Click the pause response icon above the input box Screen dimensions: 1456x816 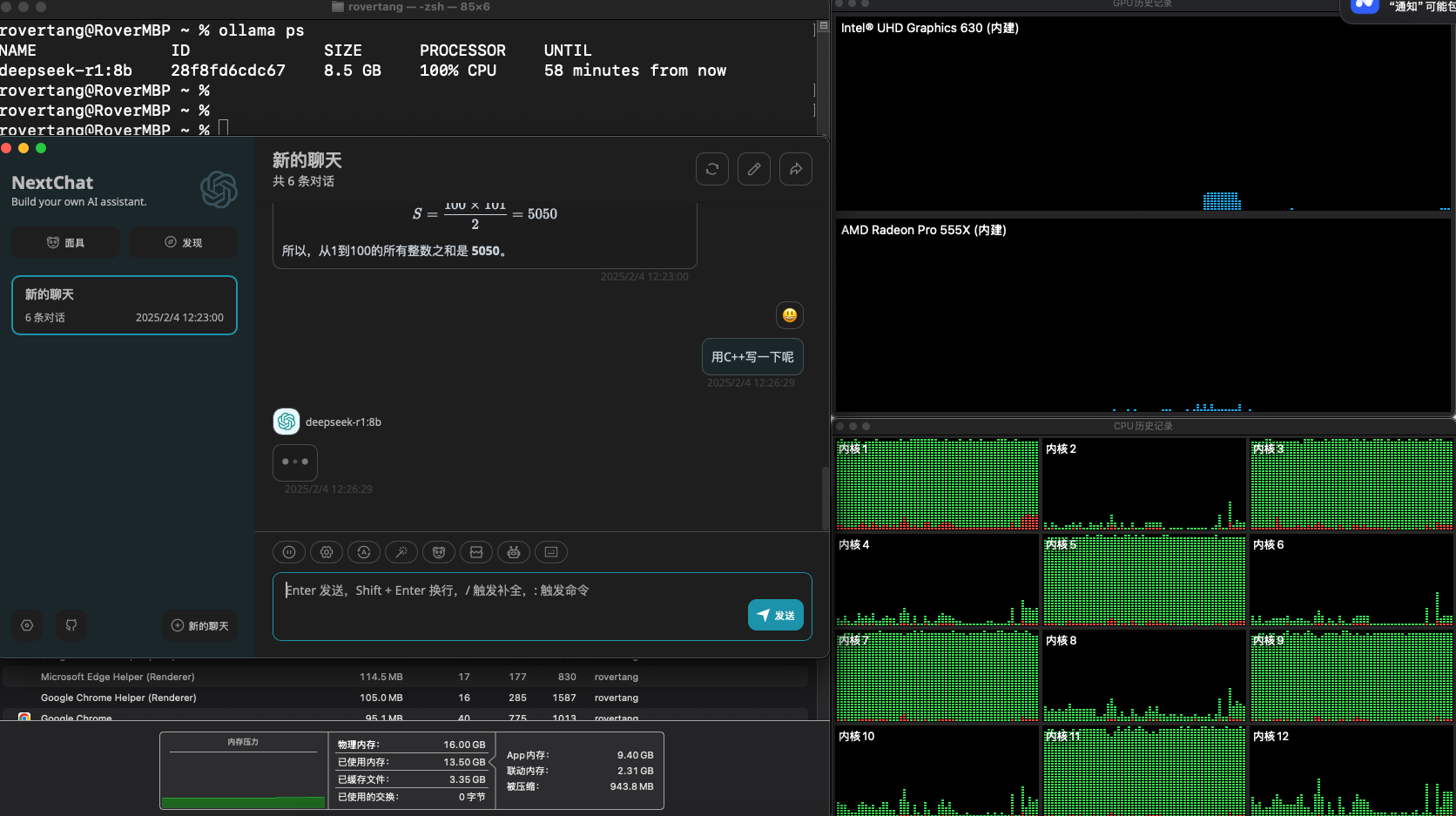point(289,552)
